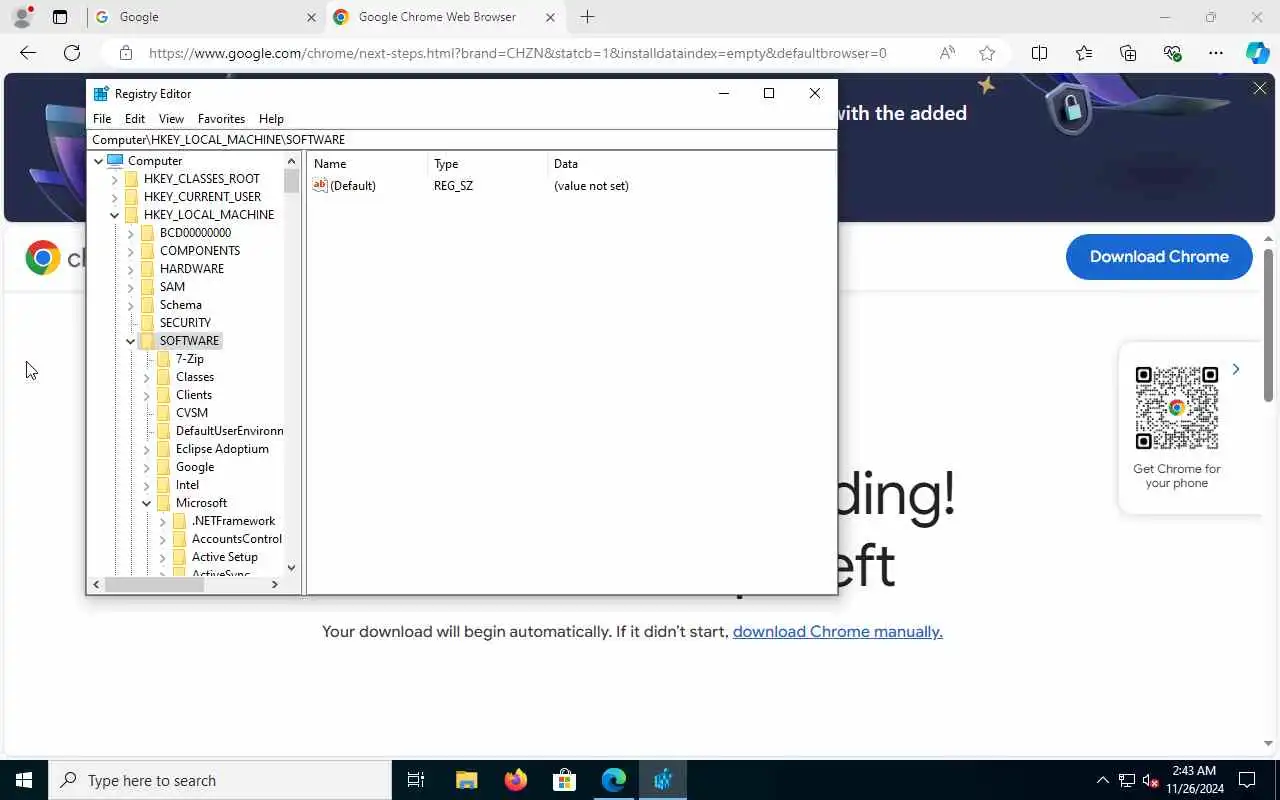1280x800 pixels.
Task: Click the Edge URL address field
Action: click(x=517, y=53)
